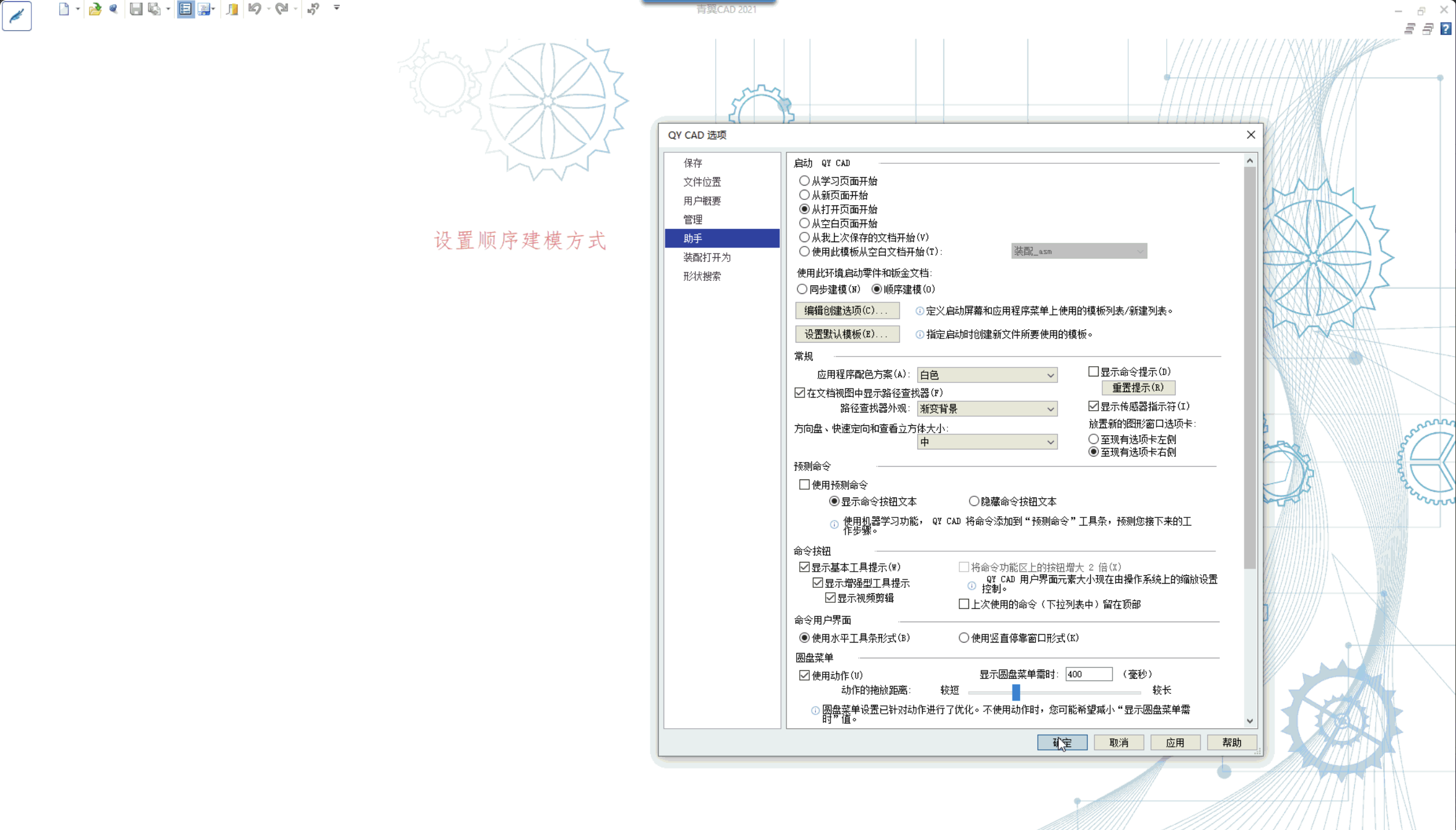
Task: Toggle 显示增强型工具提示 checkbox
Action: tap(817, 582)
